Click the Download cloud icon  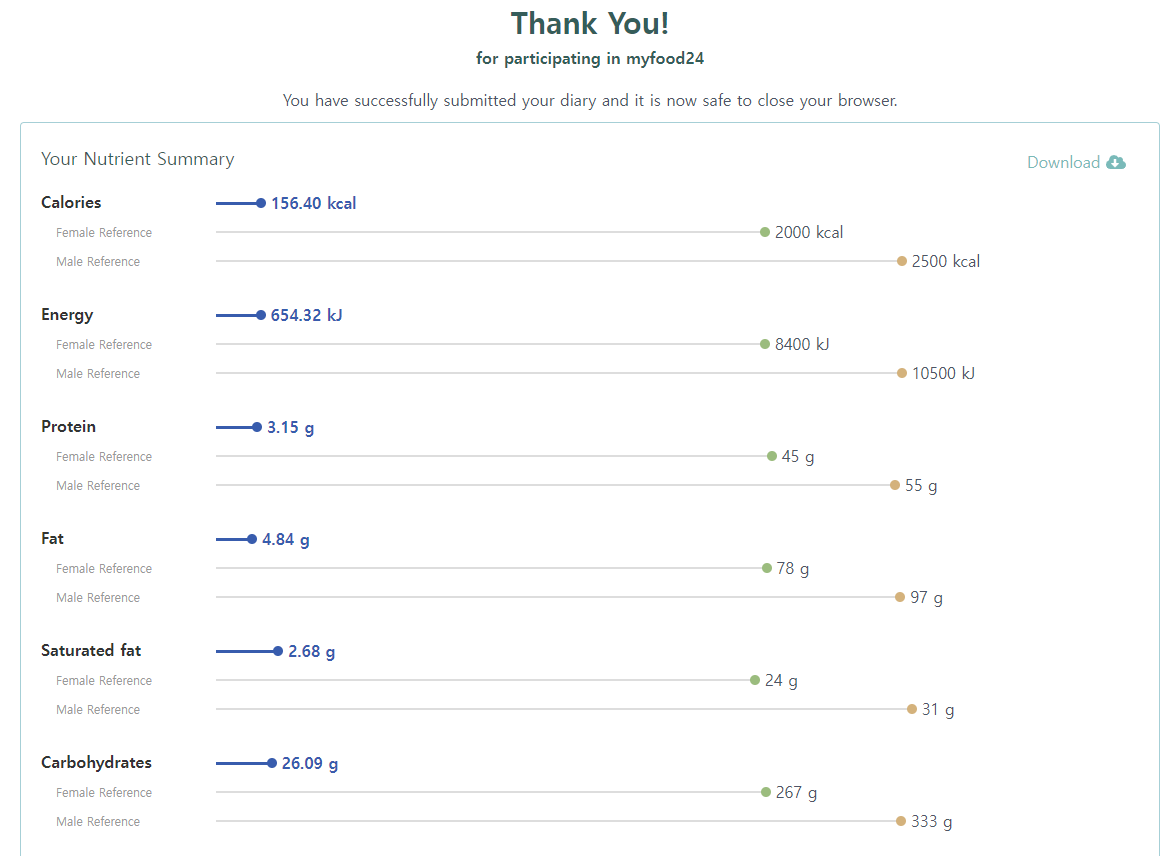click(1116, 162)
